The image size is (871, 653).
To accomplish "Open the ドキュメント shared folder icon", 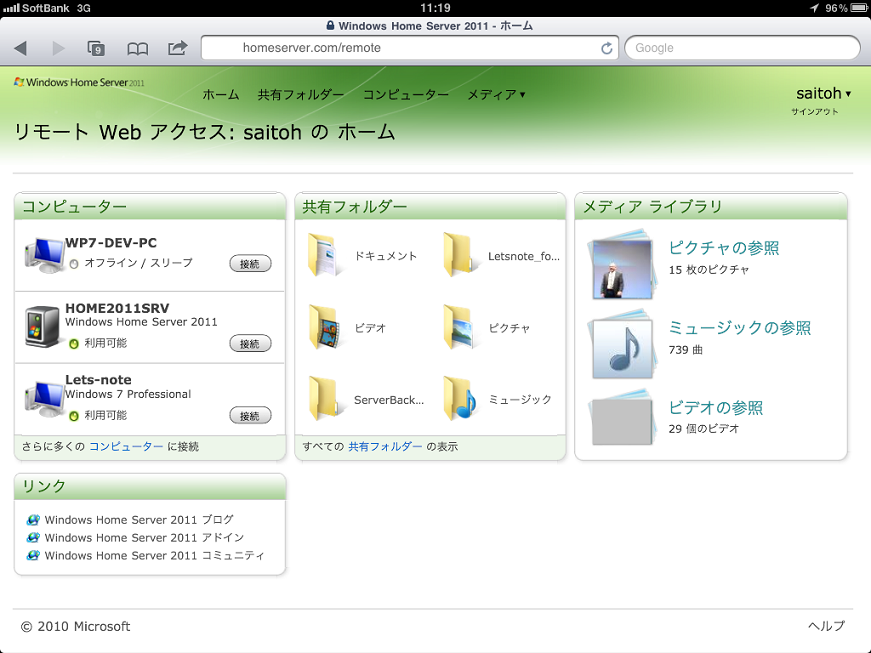I will point(325,255).
